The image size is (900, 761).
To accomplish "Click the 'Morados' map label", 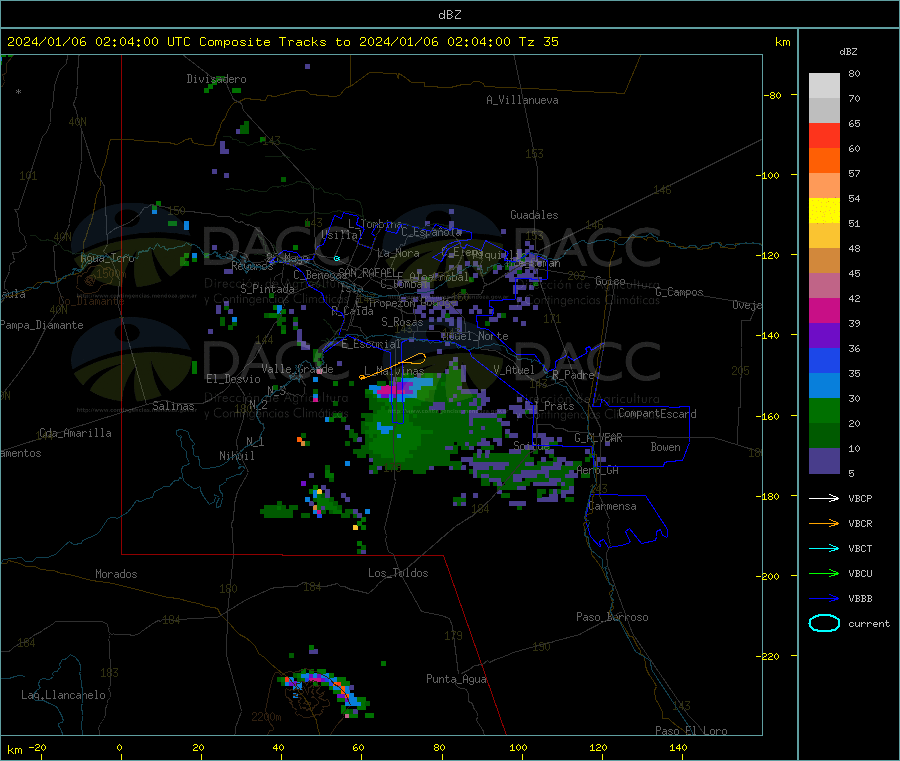I will (116, 574).
